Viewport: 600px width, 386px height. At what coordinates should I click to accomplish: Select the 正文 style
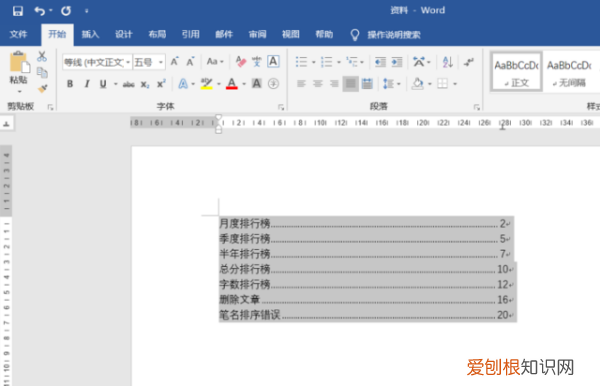click(516, 72)
